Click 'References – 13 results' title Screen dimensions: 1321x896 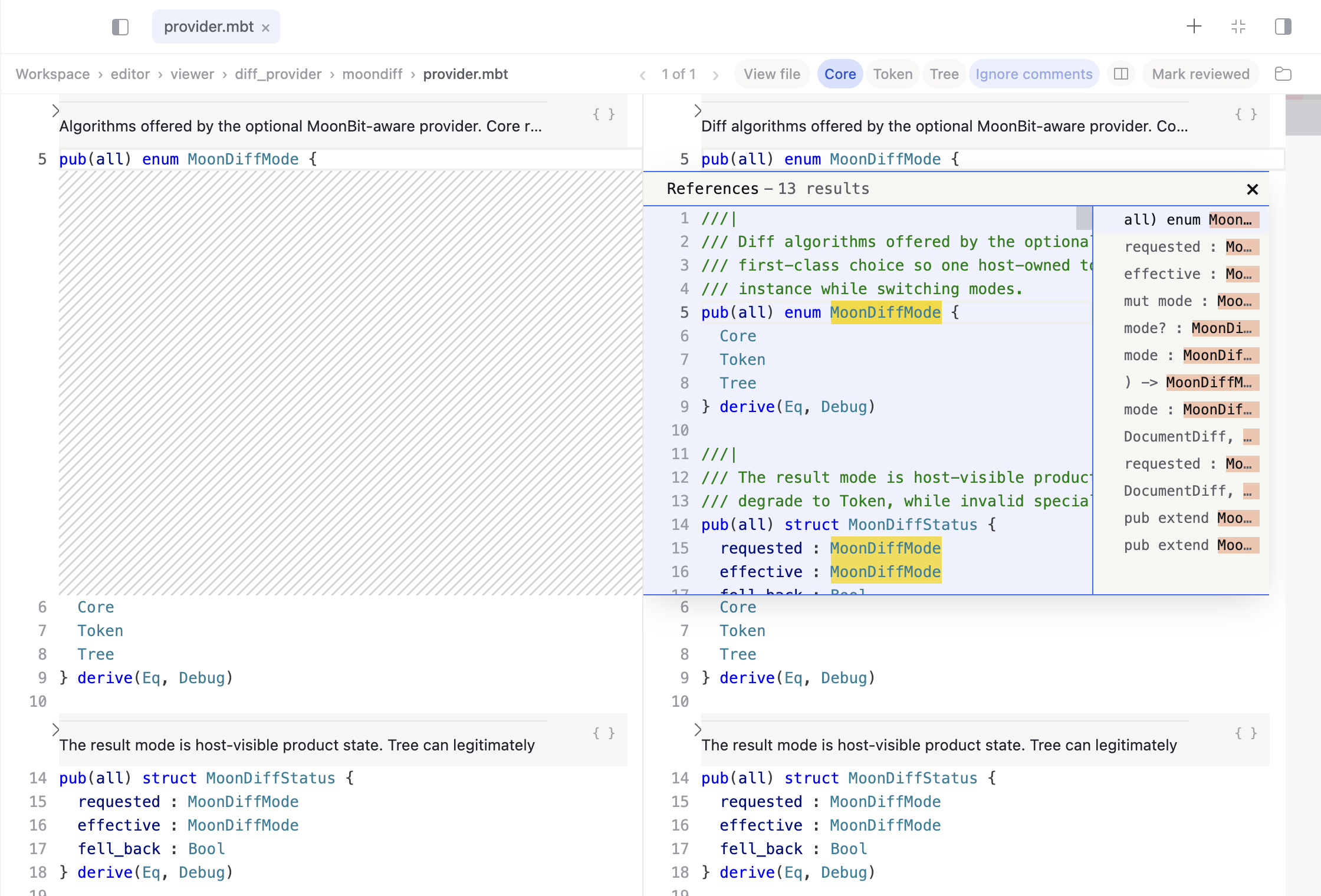click(x=768, y=189)
